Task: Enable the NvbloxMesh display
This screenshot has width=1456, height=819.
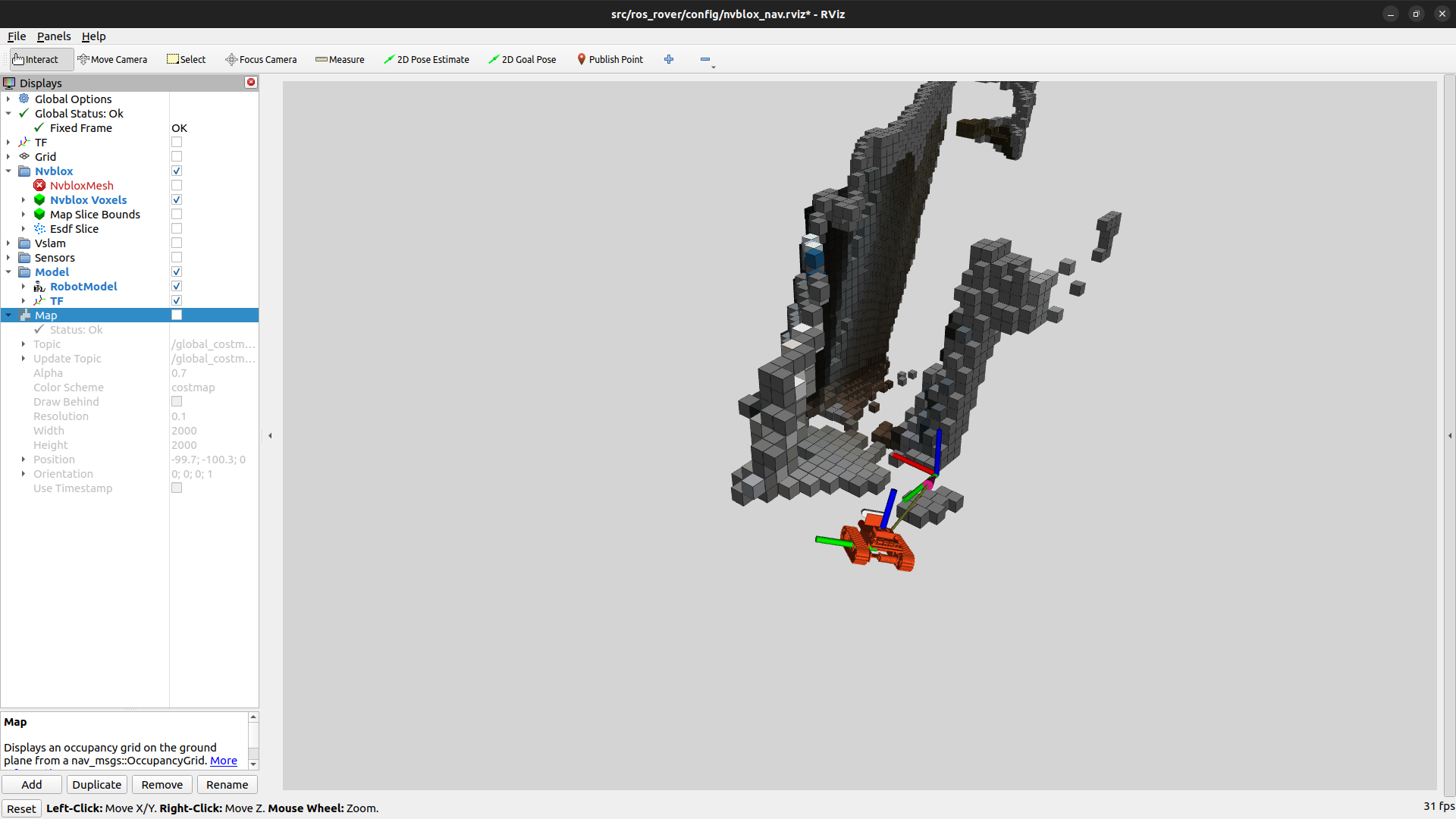Action: 176,185
